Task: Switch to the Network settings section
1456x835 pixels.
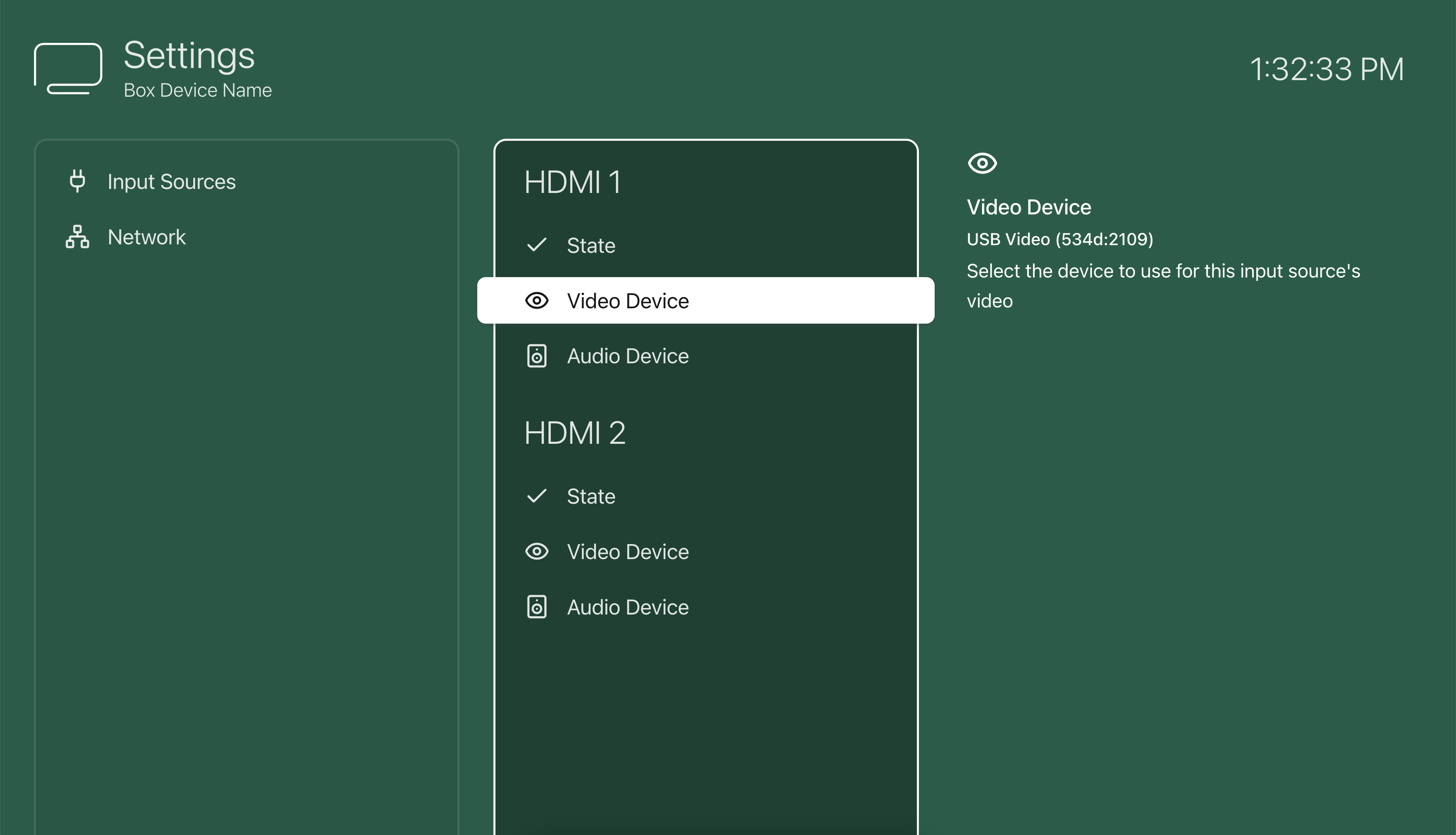Action: pyautogui.click(x=147, y=237)
